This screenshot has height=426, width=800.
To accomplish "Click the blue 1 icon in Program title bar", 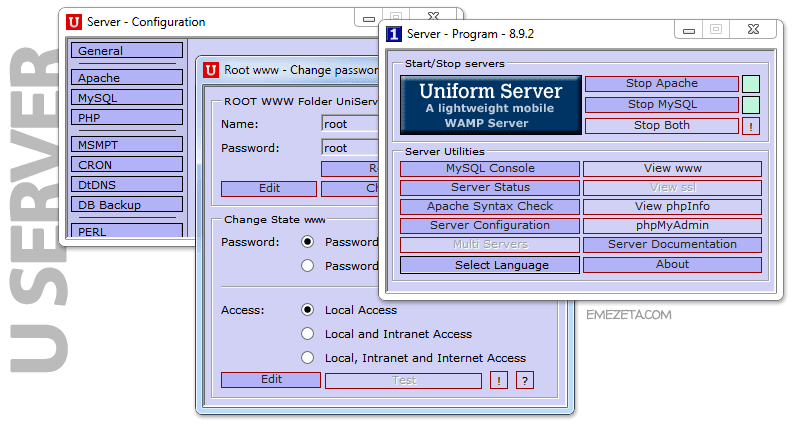I will point(394,34).
